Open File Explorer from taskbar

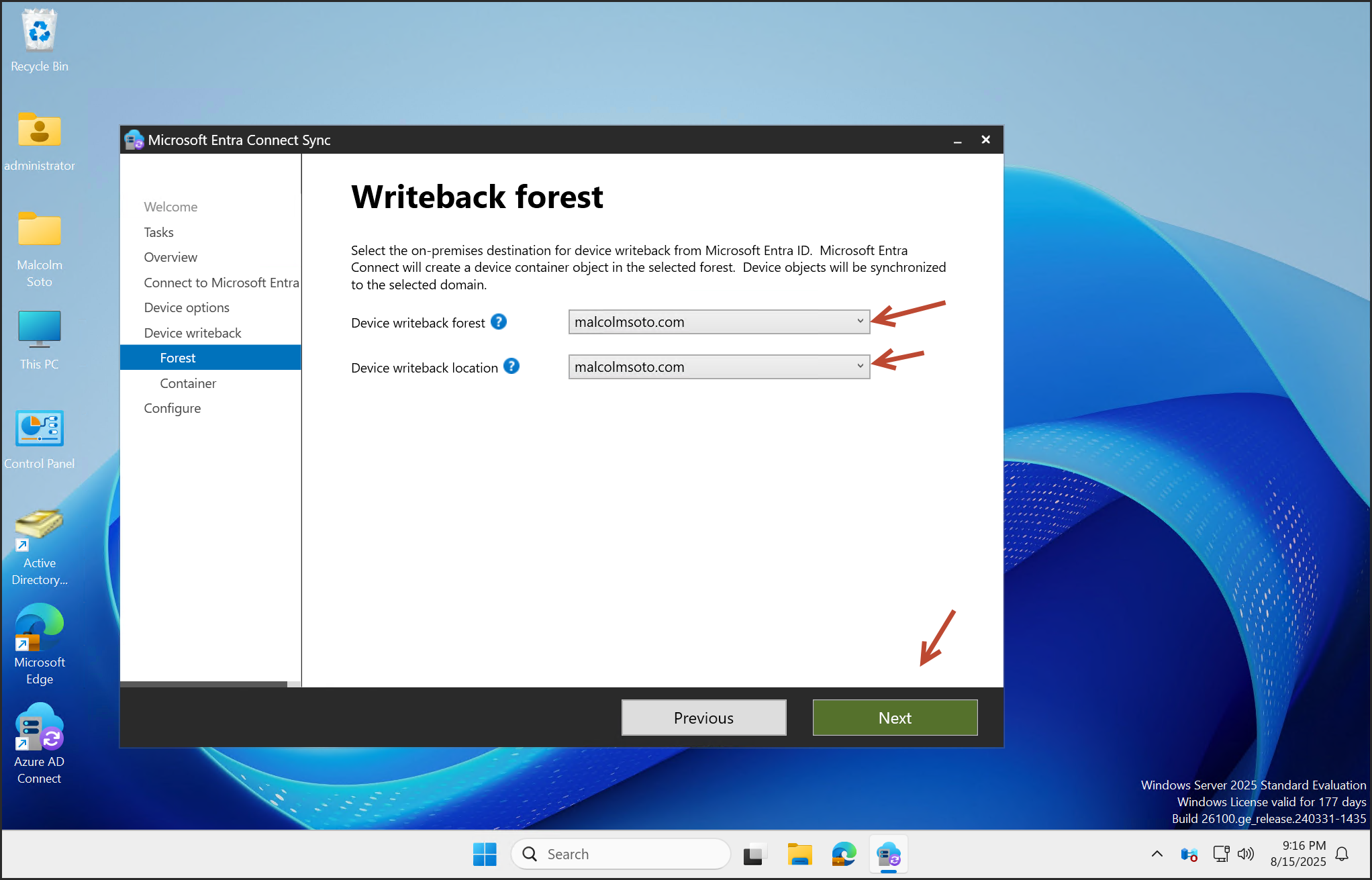click(799, 854)
